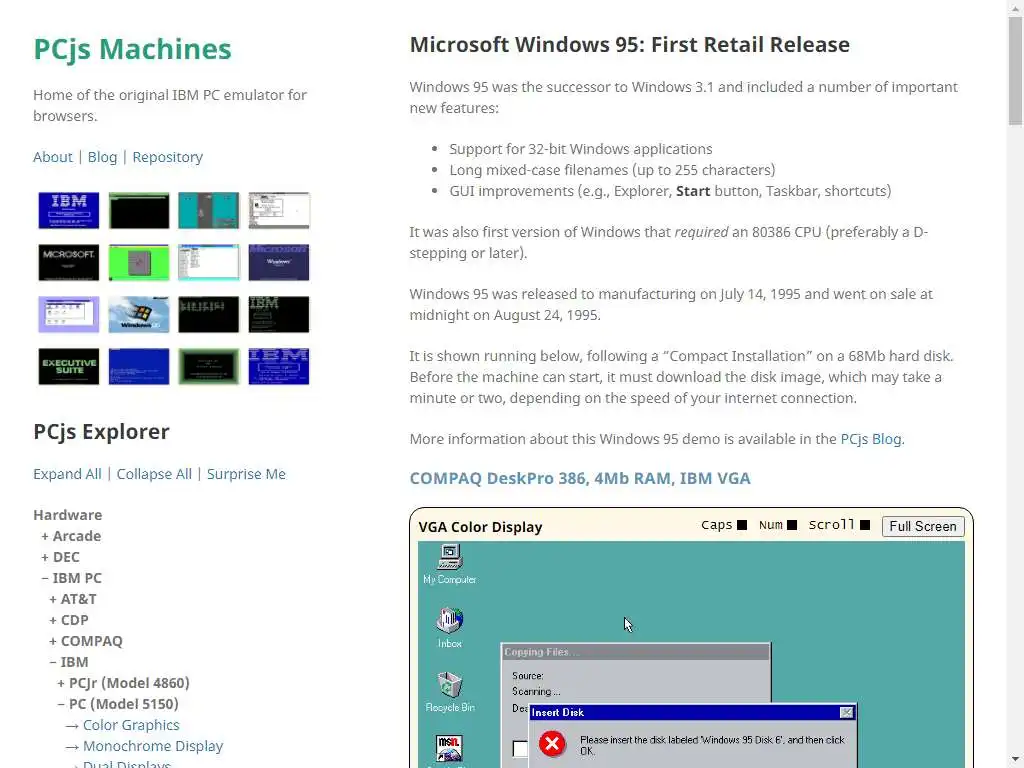Open black thumbnail with garbled white block text
Image resolution: width=1024 pixels, height=768 pixels.
pyautogui.click(x=209, y=314)
